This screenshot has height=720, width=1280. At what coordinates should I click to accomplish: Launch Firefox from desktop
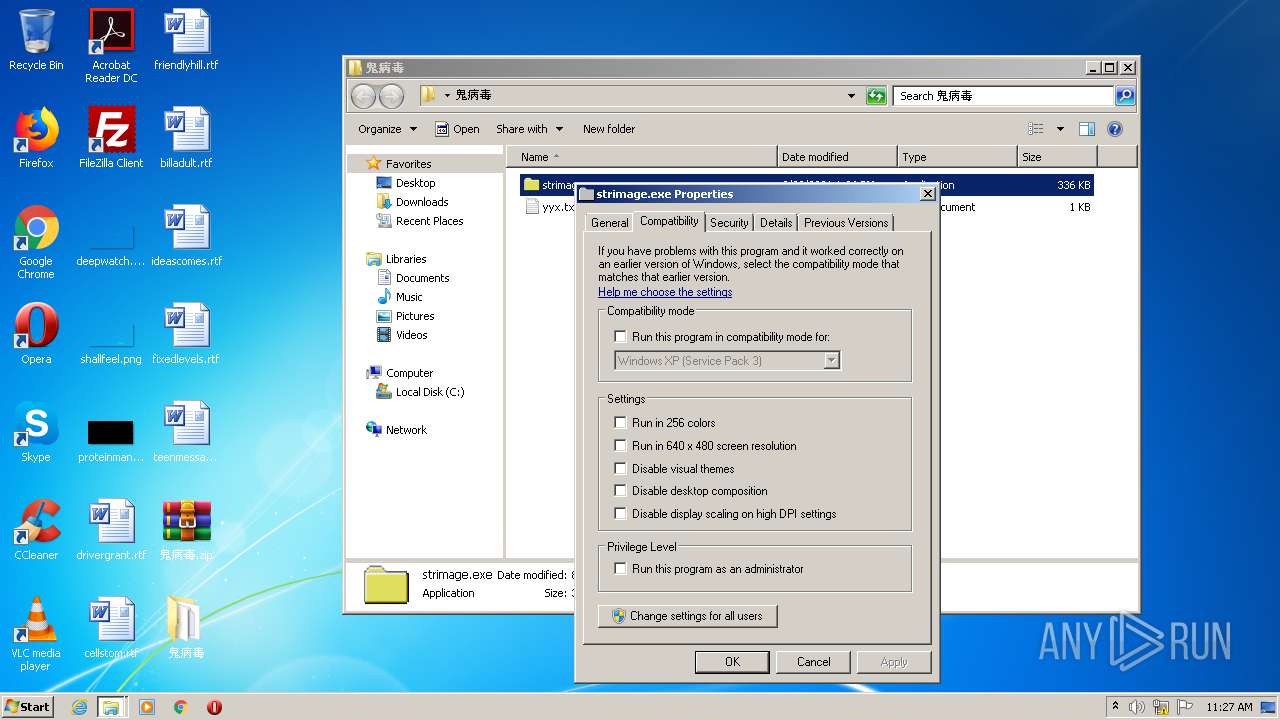(x=36, y=138)
